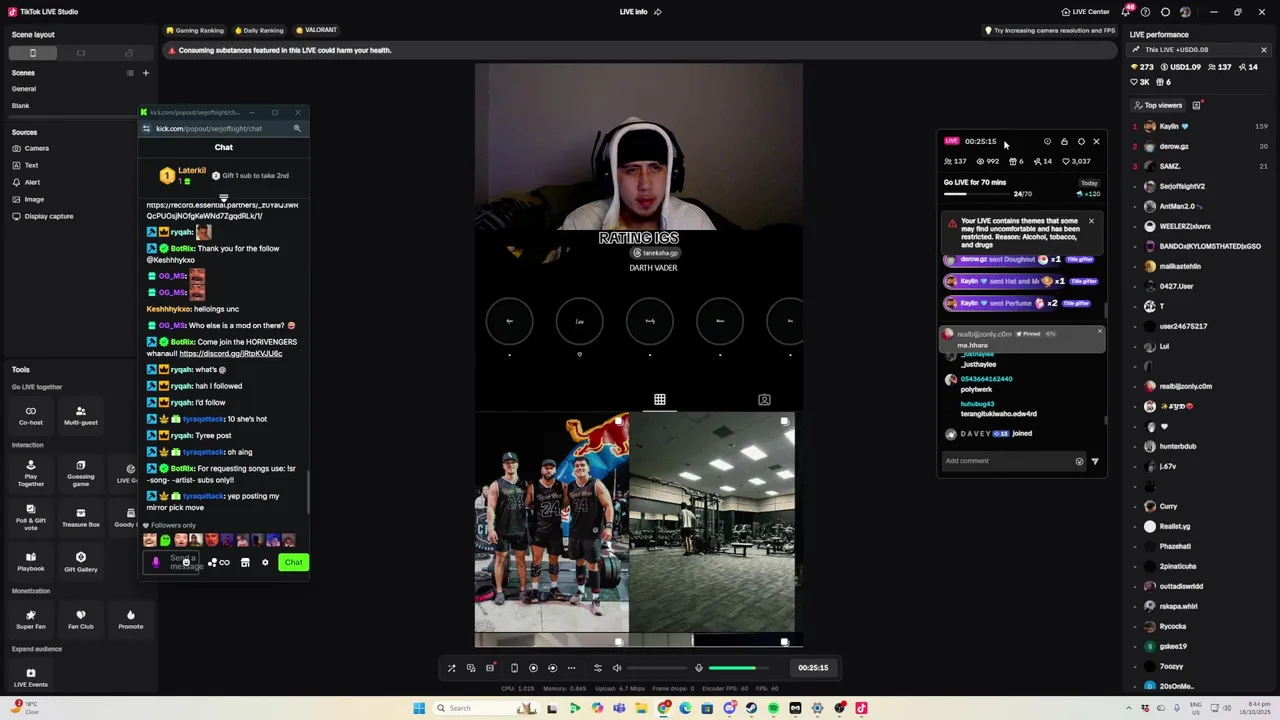Select the landscape scene layout option
The height and width of the screenshot is (720, 1280).
pos(81,53)
